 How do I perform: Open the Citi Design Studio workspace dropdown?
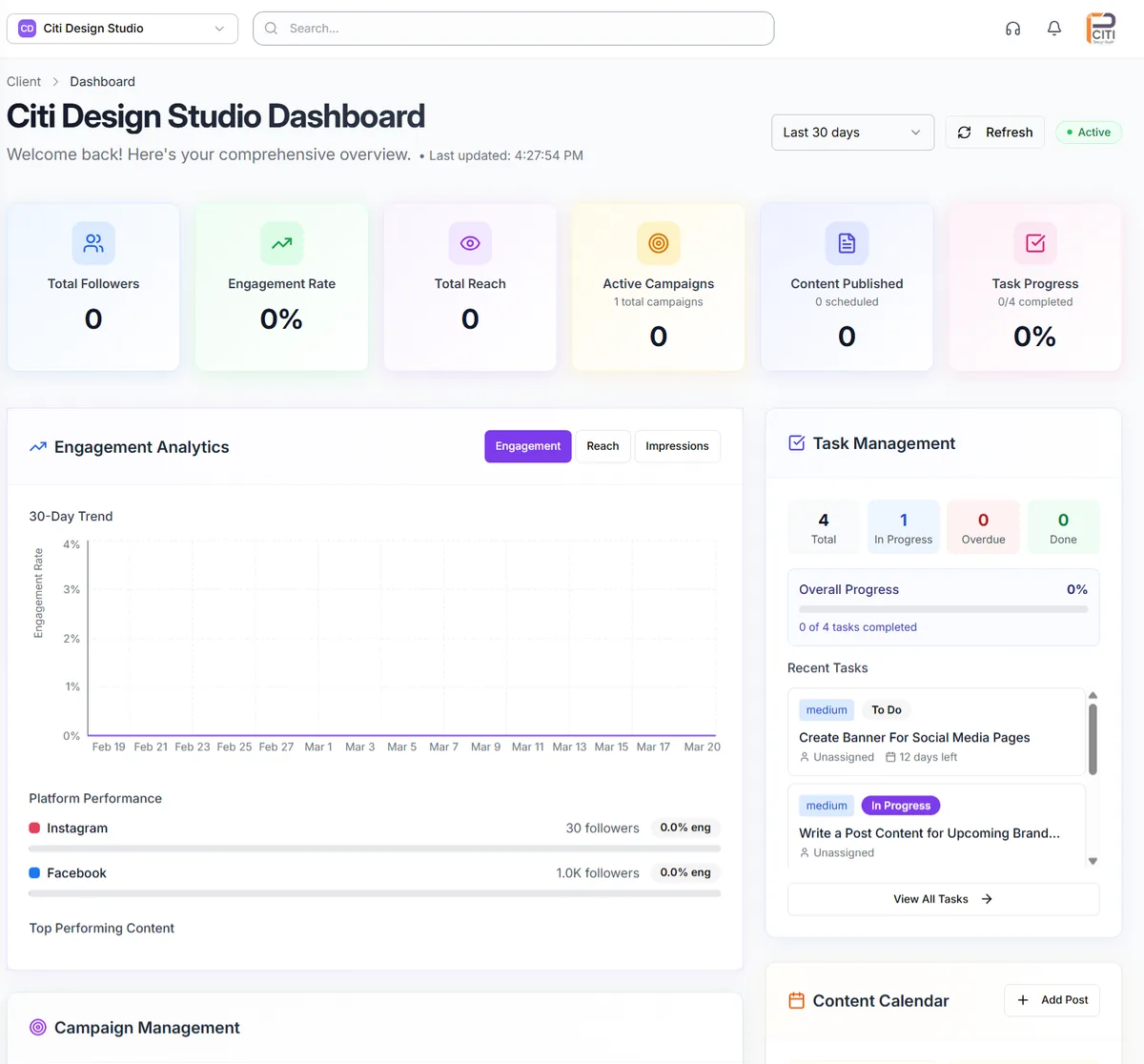click(x=122, y=29)
